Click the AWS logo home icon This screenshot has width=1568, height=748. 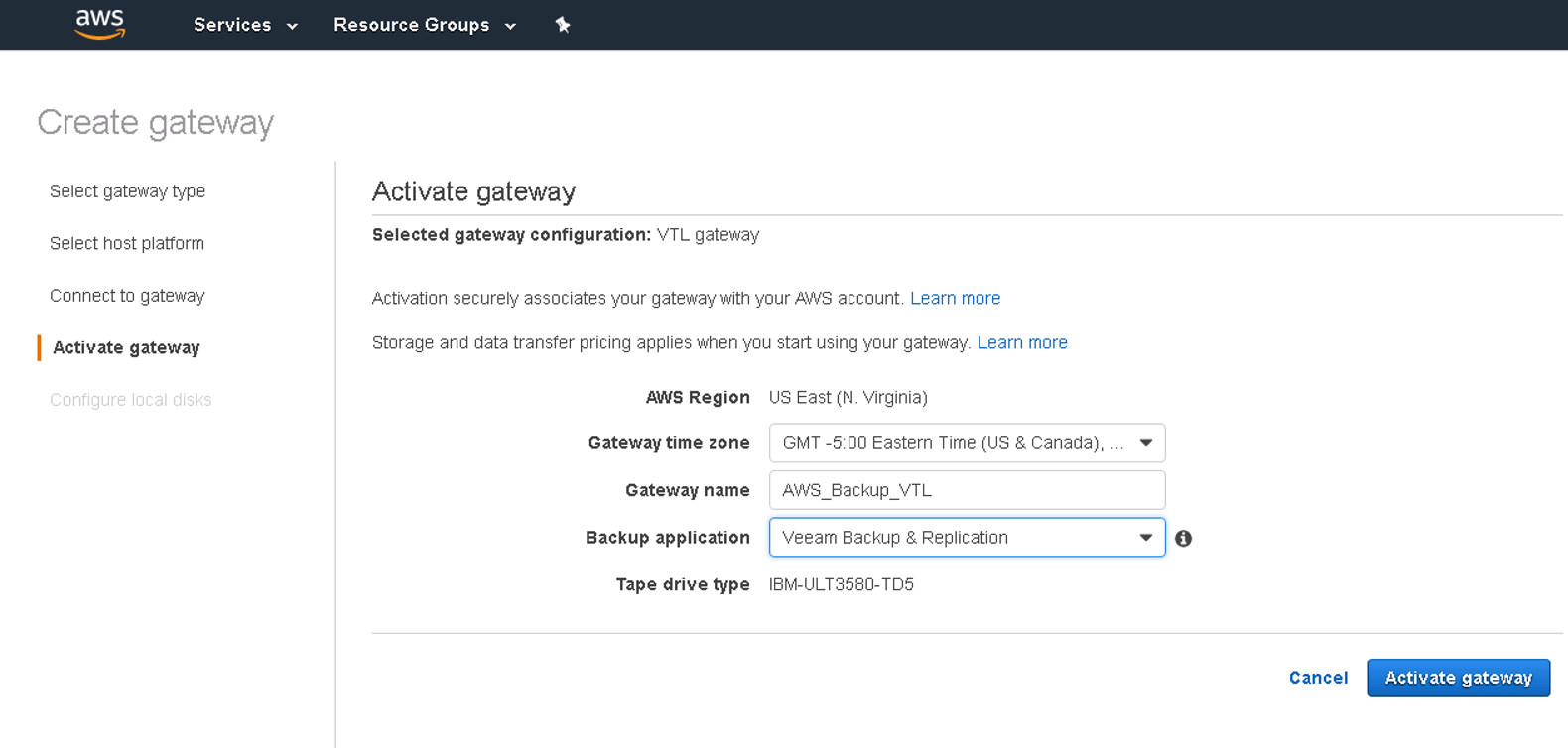(100, 24)
